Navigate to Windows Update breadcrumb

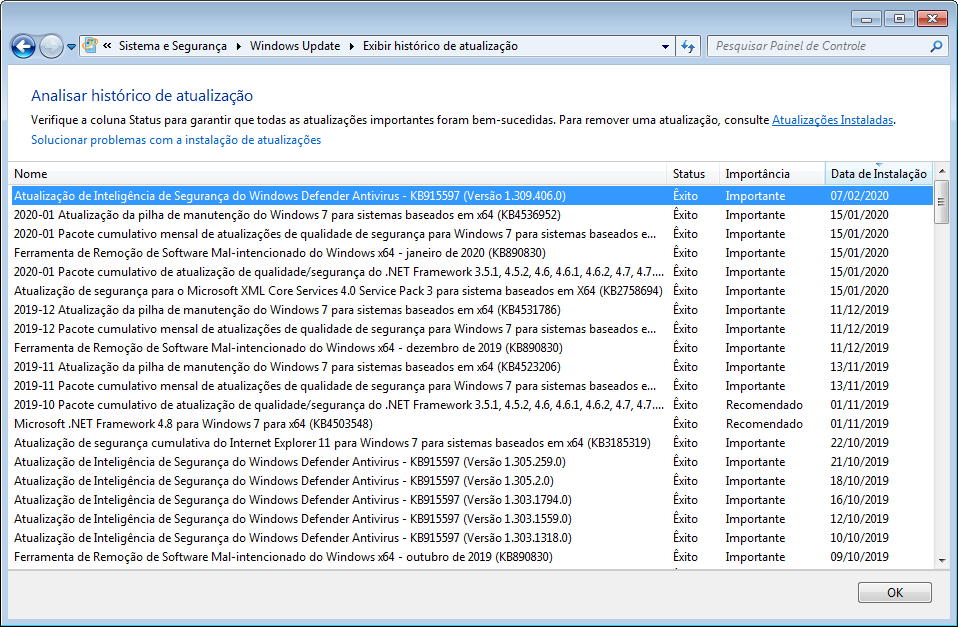295,46
